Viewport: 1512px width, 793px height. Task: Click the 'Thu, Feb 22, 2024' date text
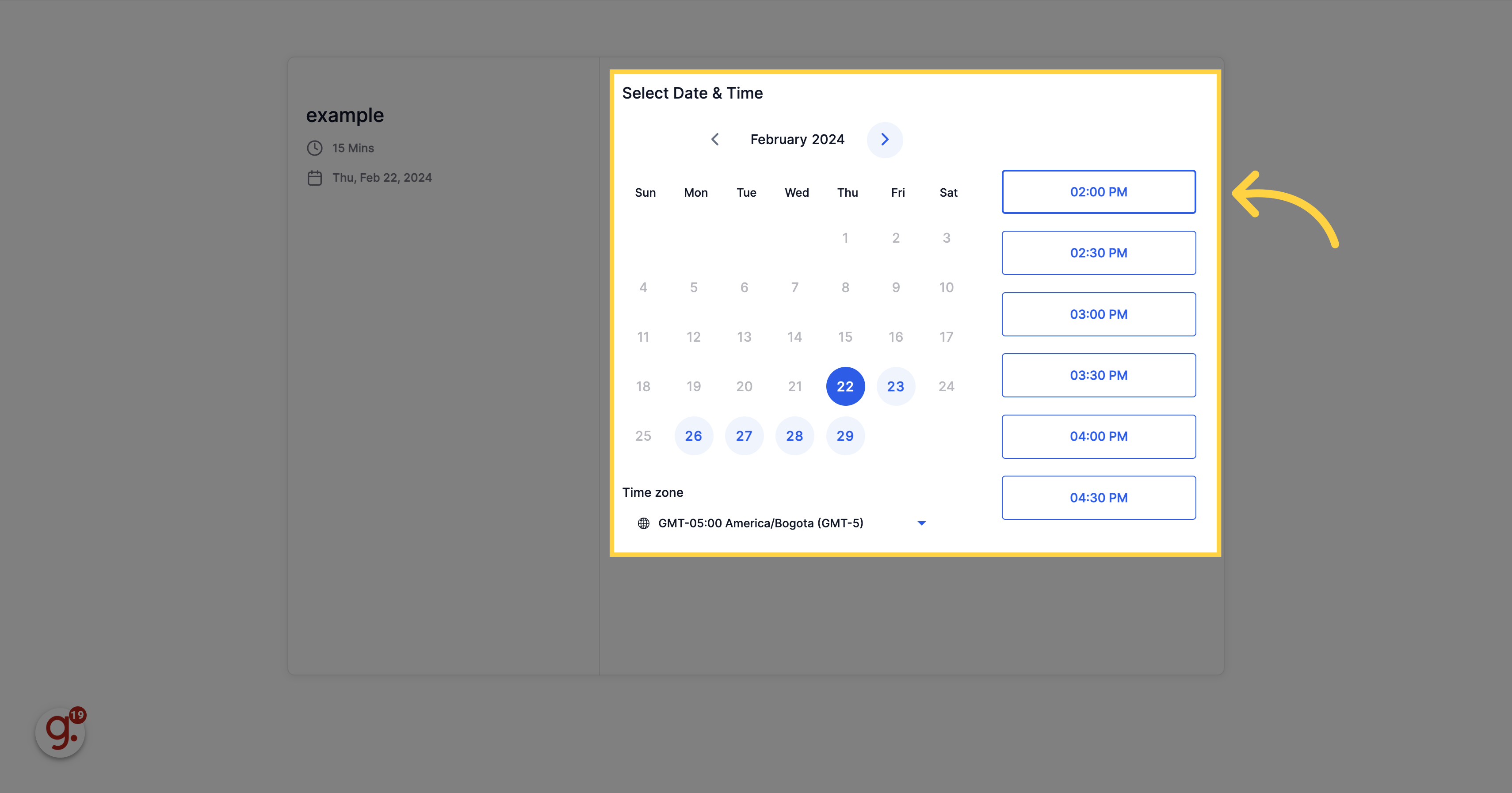[x=382, y=178]
